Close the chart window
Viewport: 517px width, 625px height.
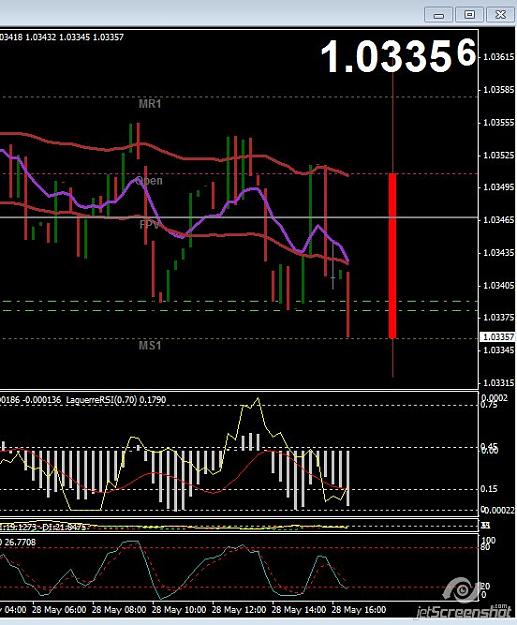coord(501,15)
